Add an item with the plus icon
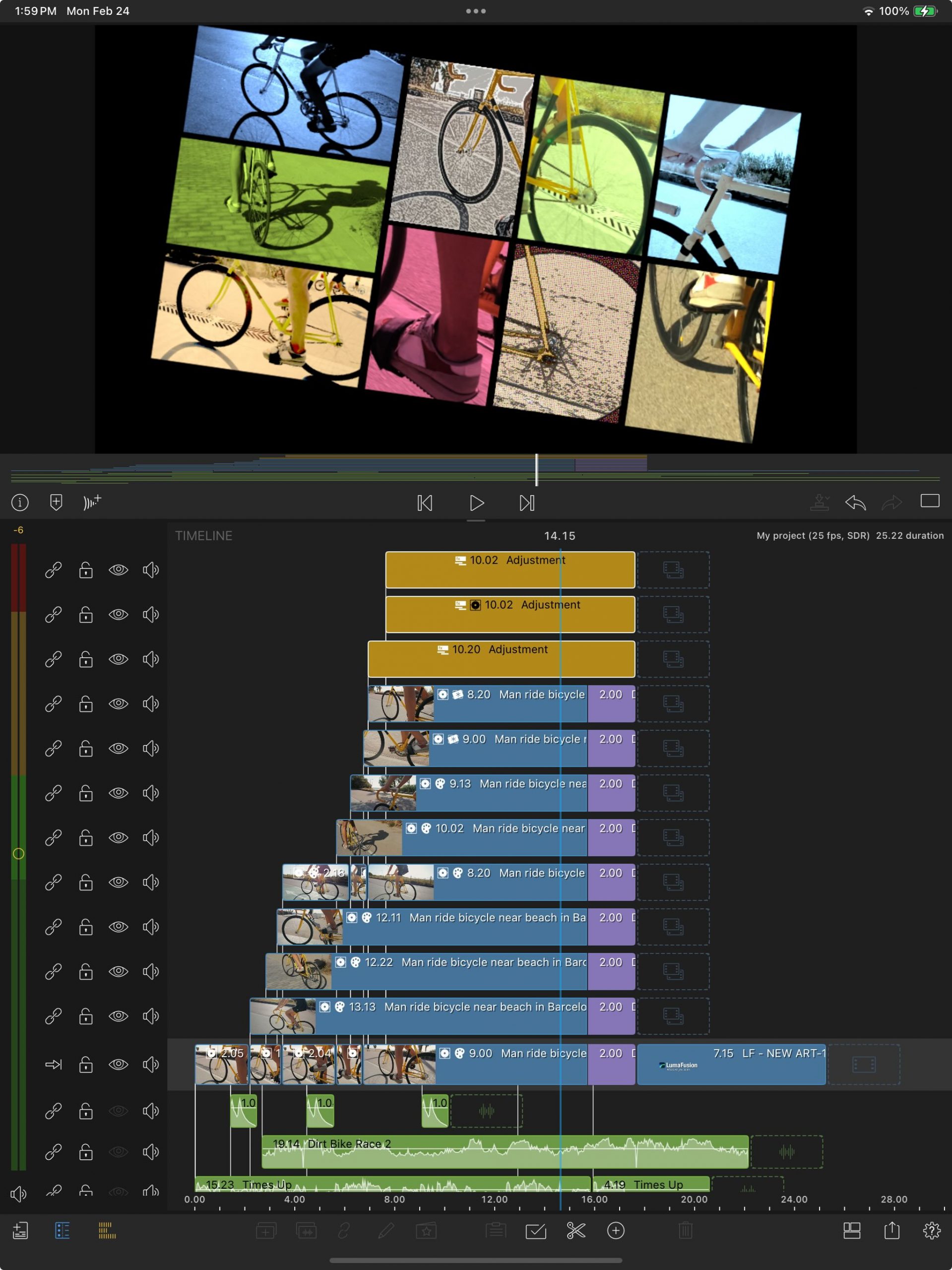Screen dimensions: 952x1270 tap(617, 1230)
